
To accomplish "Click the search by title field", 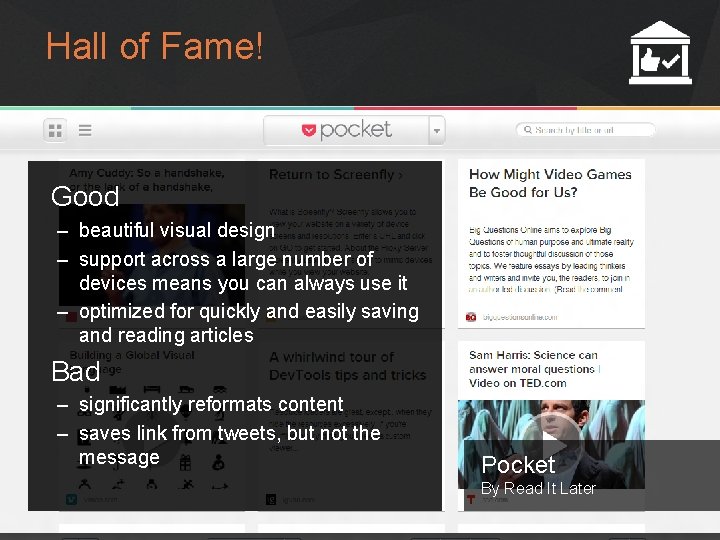I will (x=585, y=130).
